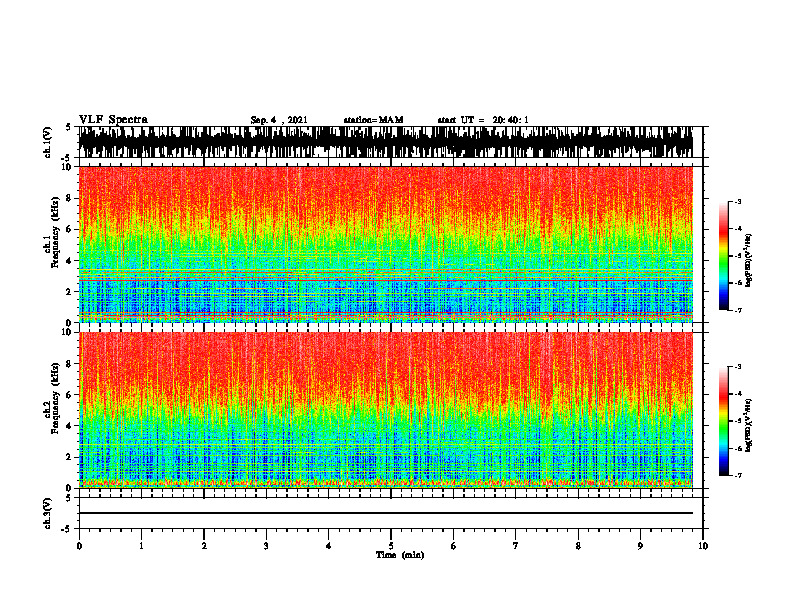792x612 pixels.
Task: Click the ch.2 "Frequency (kHz)" axis label
Action: click(x=56, y=398)
